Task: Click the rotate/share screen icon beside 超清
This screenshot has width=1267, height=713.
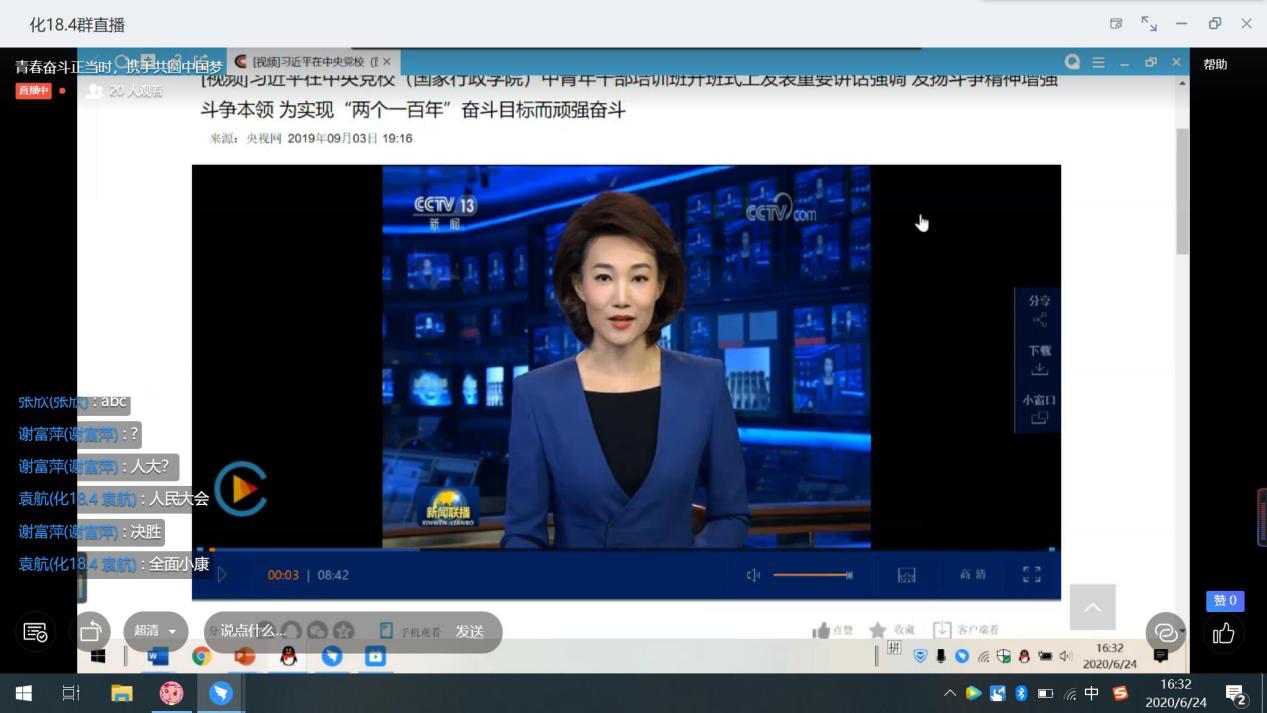Action: (x=91, y=632)
